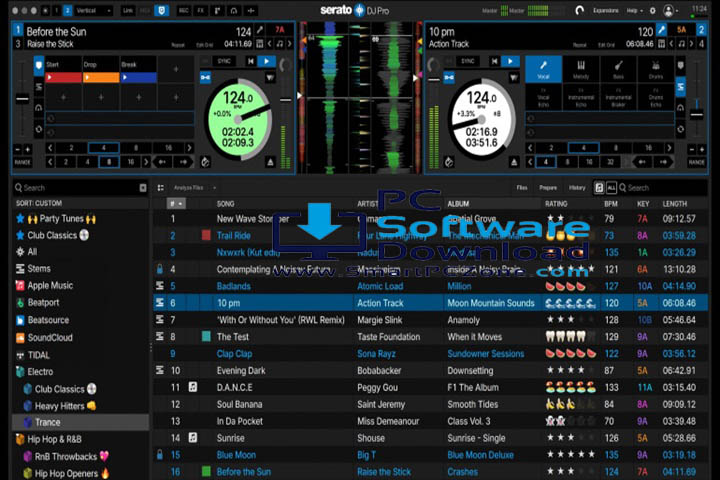Open the Prepare tab

[x=548, y=187]
